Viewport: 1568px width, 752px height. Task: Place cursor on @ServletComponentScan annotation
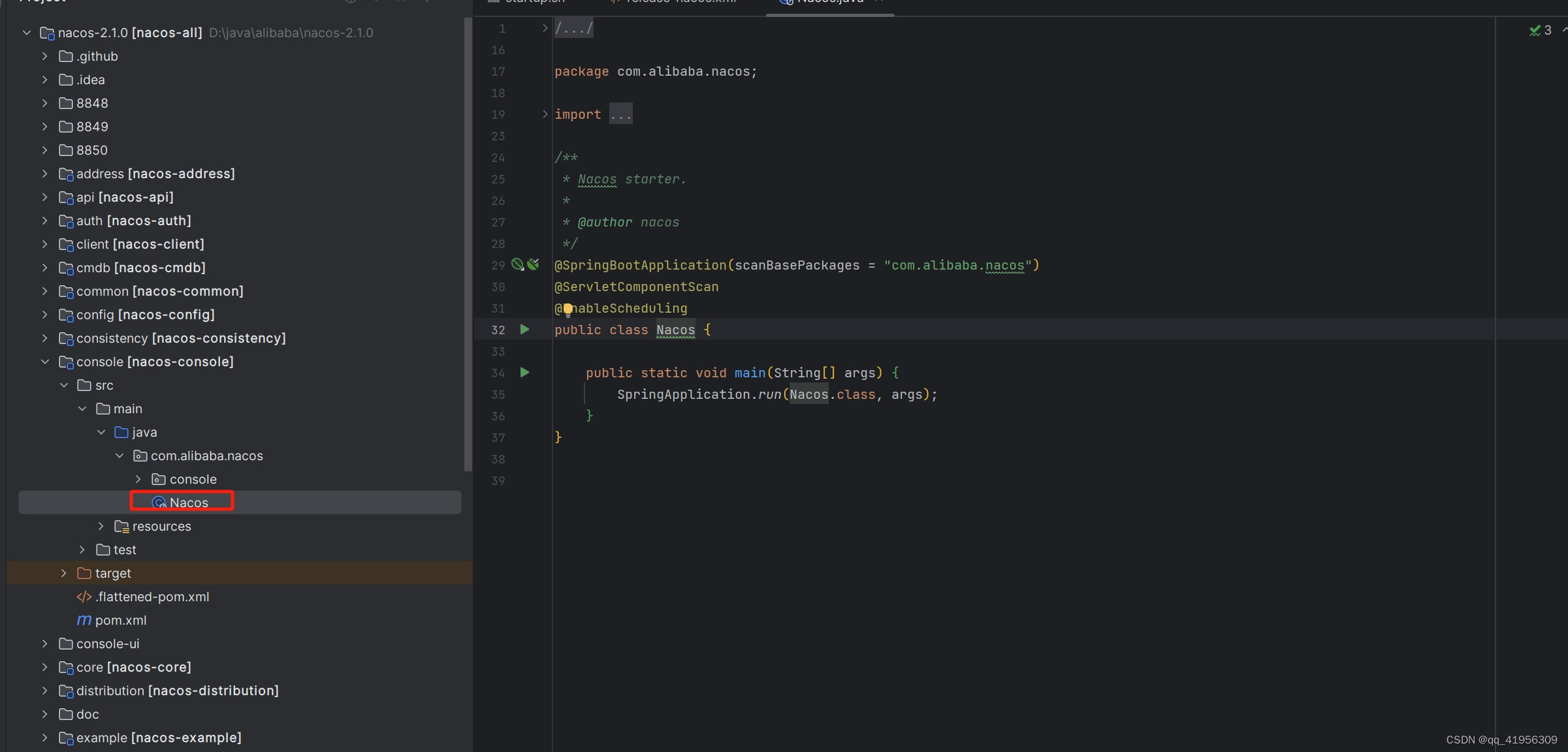pyautogui.click(x=636, y=287)
